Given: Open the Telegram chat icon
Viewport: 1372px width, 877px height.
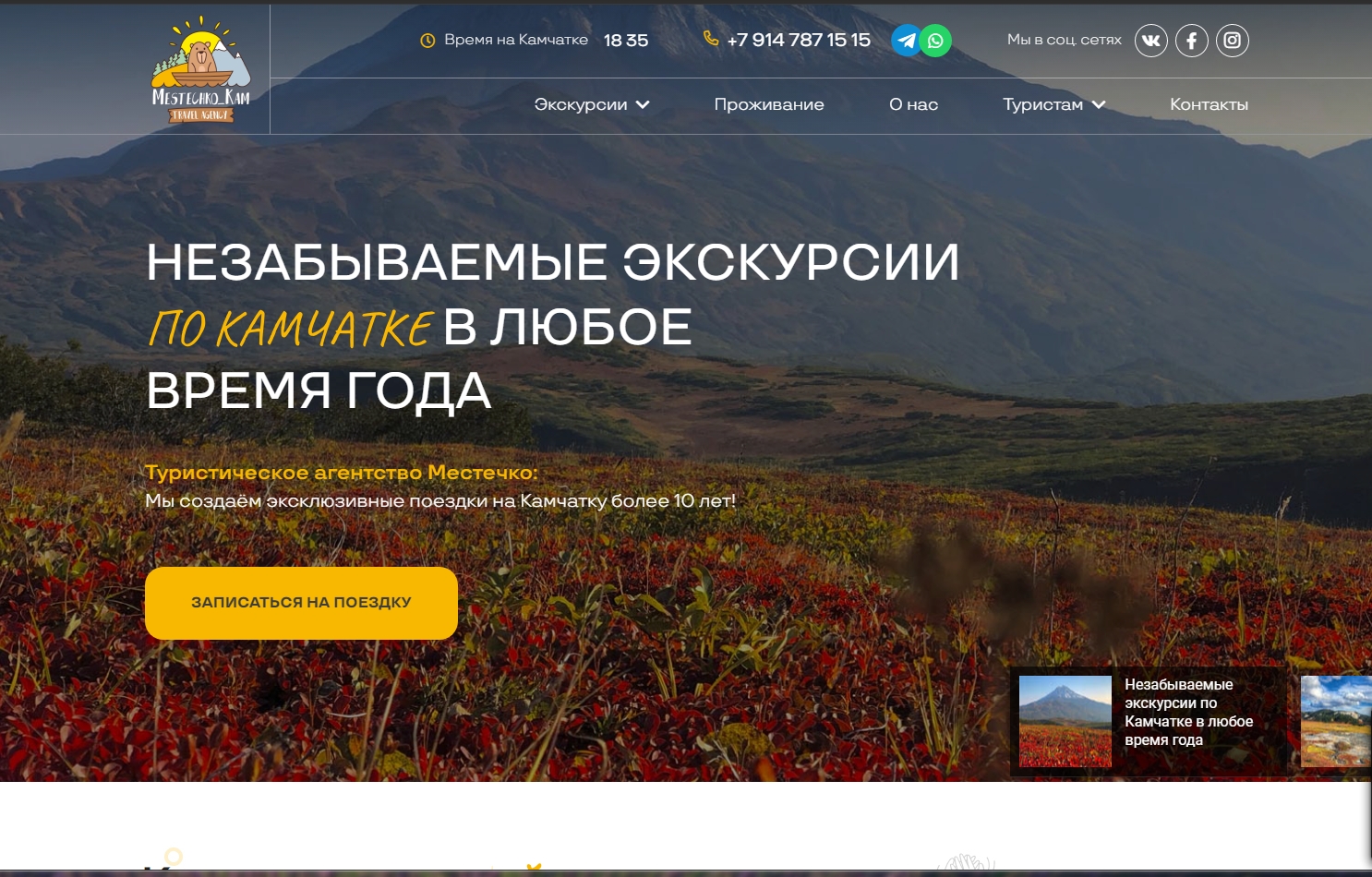Looking at the screenshot, I should (x=907, y=41).
